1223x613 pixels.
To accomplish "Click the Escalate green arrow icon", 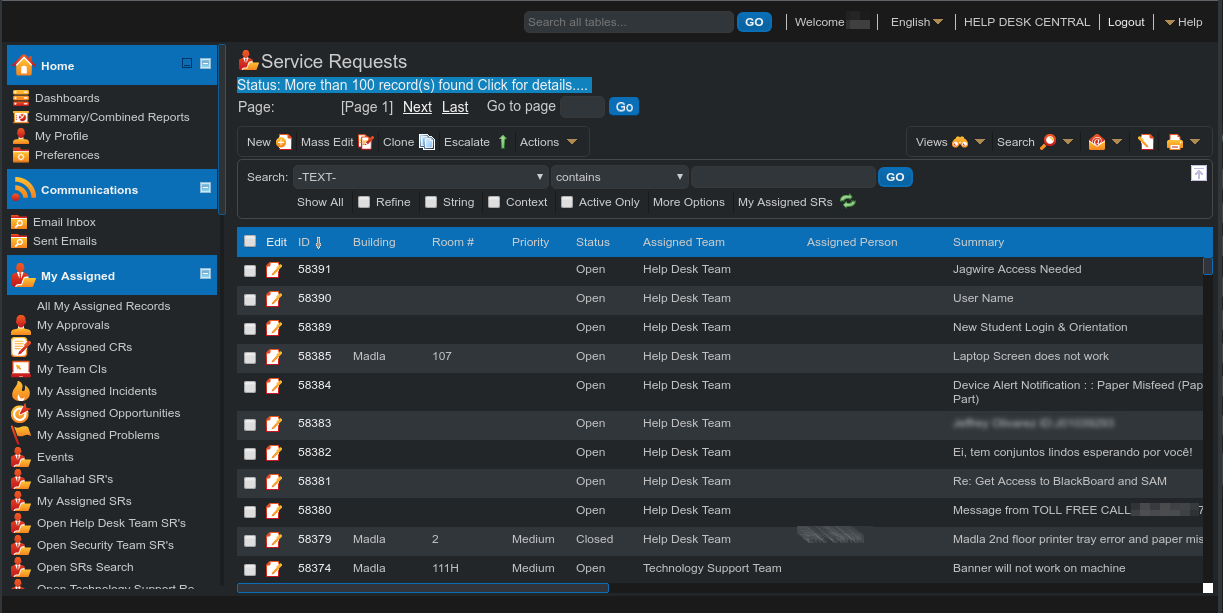I will 503,142.
